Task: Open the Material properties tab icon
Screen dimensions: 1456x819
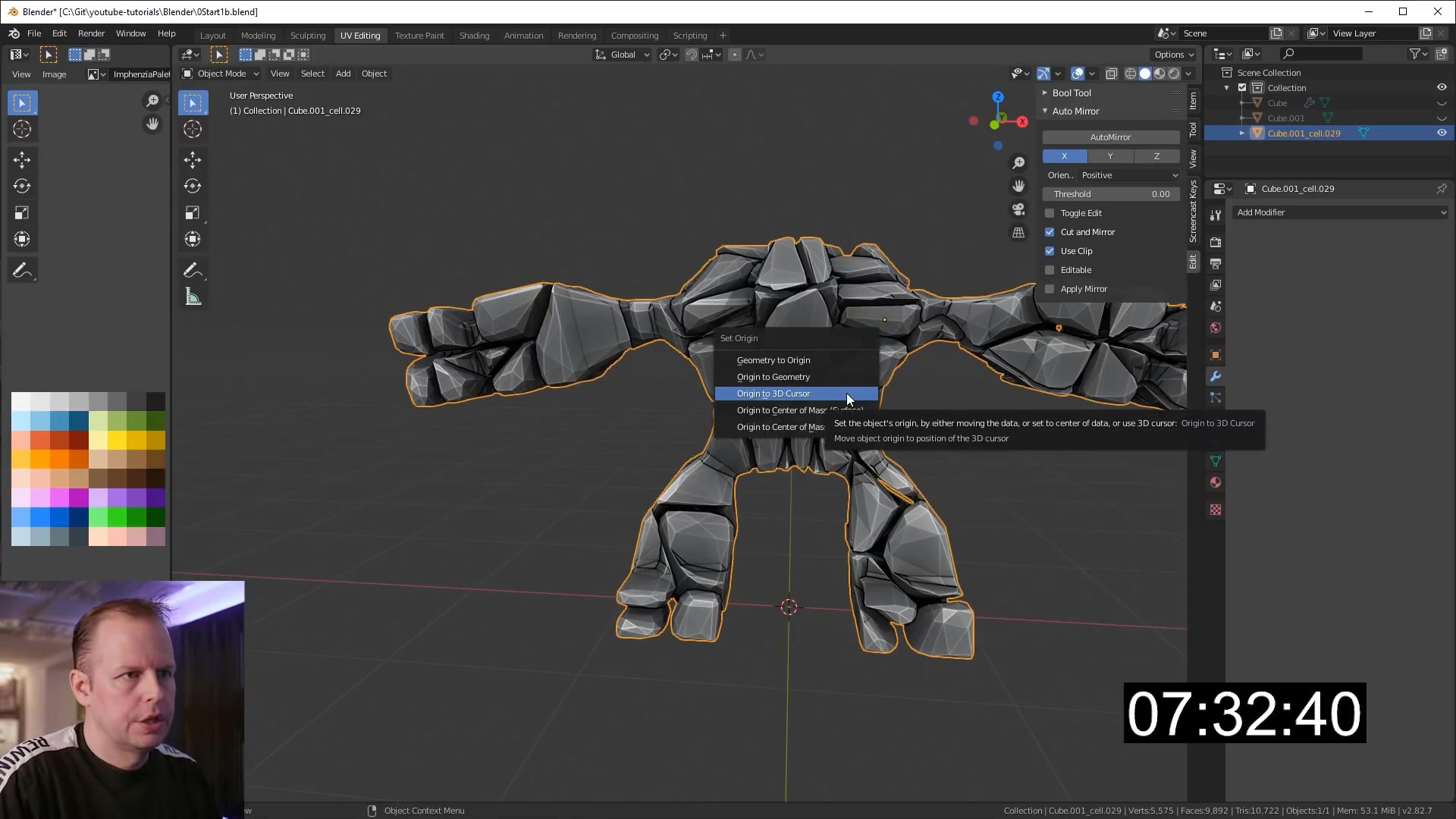Action: point(1216,482)
